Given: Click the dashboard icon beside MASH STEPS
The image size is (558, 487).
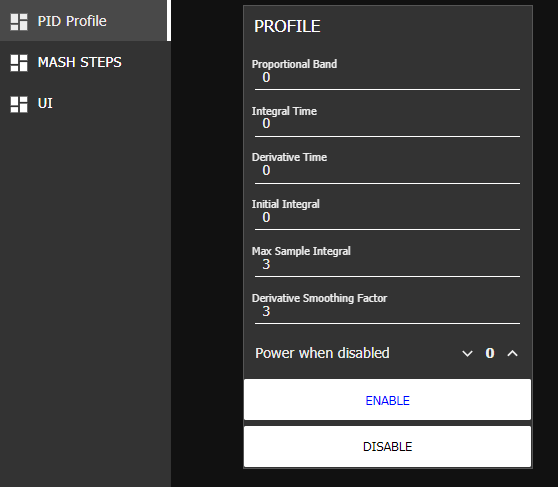Looking at the screenshot, I should (19, 63).
